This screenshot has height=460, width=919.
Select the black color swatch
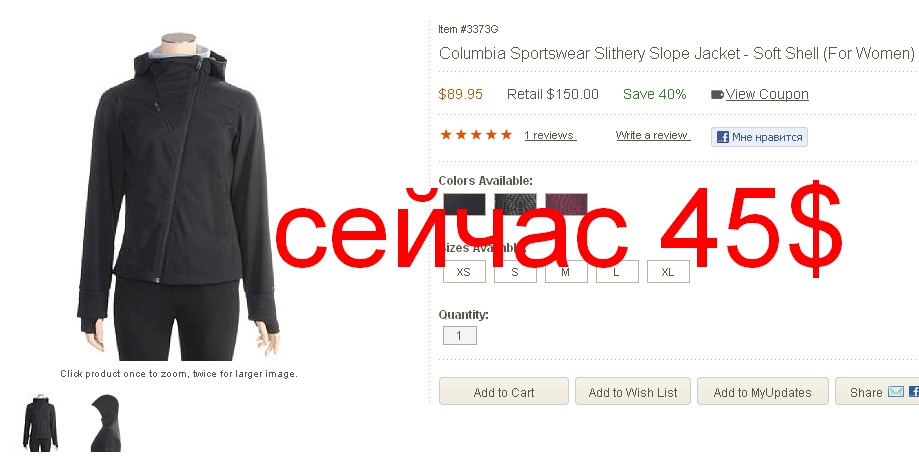pyautogui.click(x=464, y=205)
